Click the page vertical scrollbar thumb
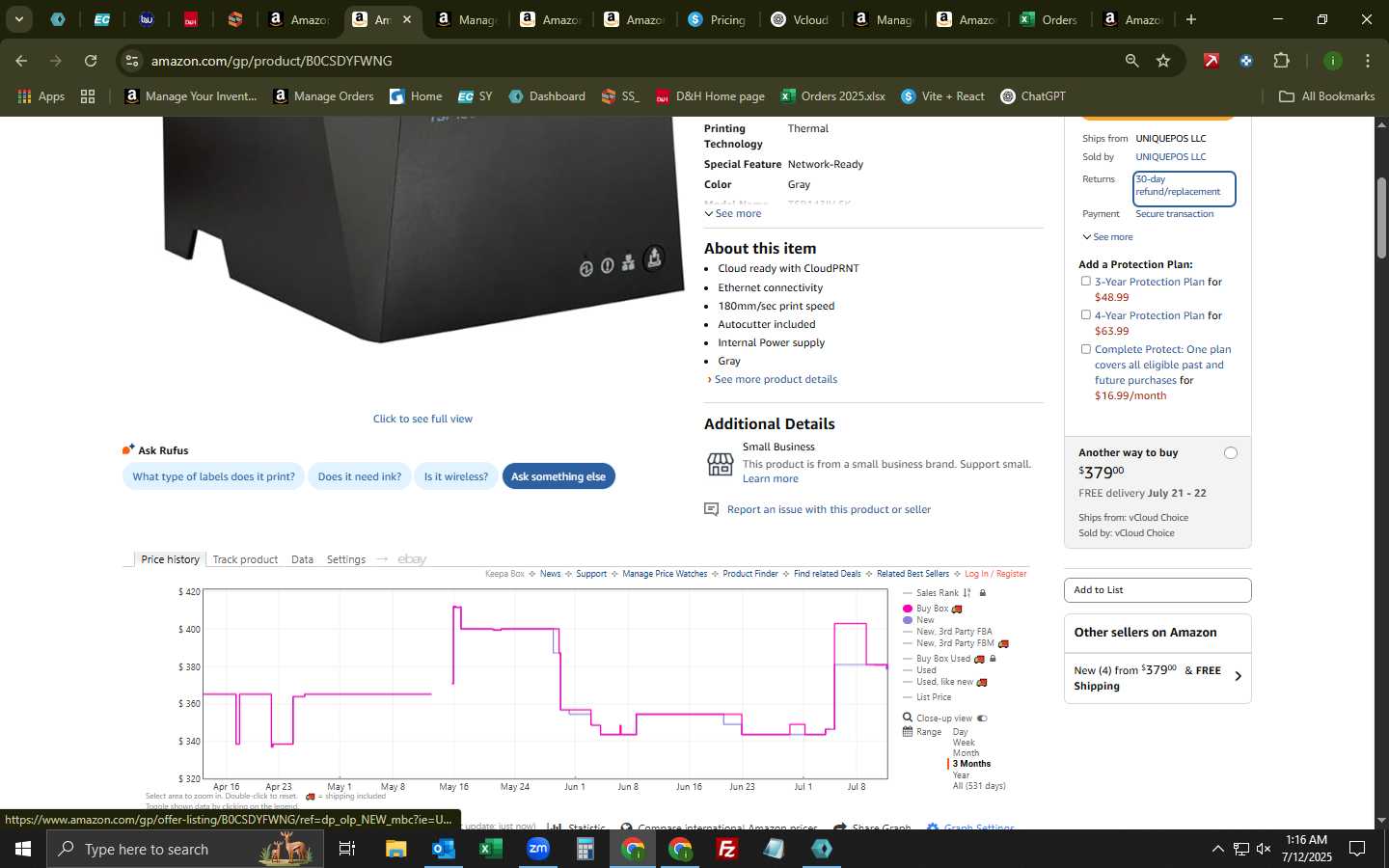 pos(1381,218)
